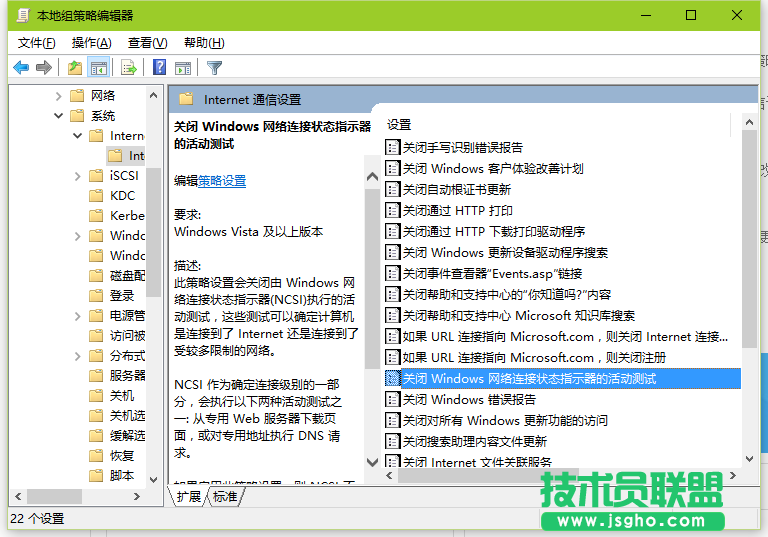Click the policy icon for 关闭通过 HTTP 打印

pos(392,210)
